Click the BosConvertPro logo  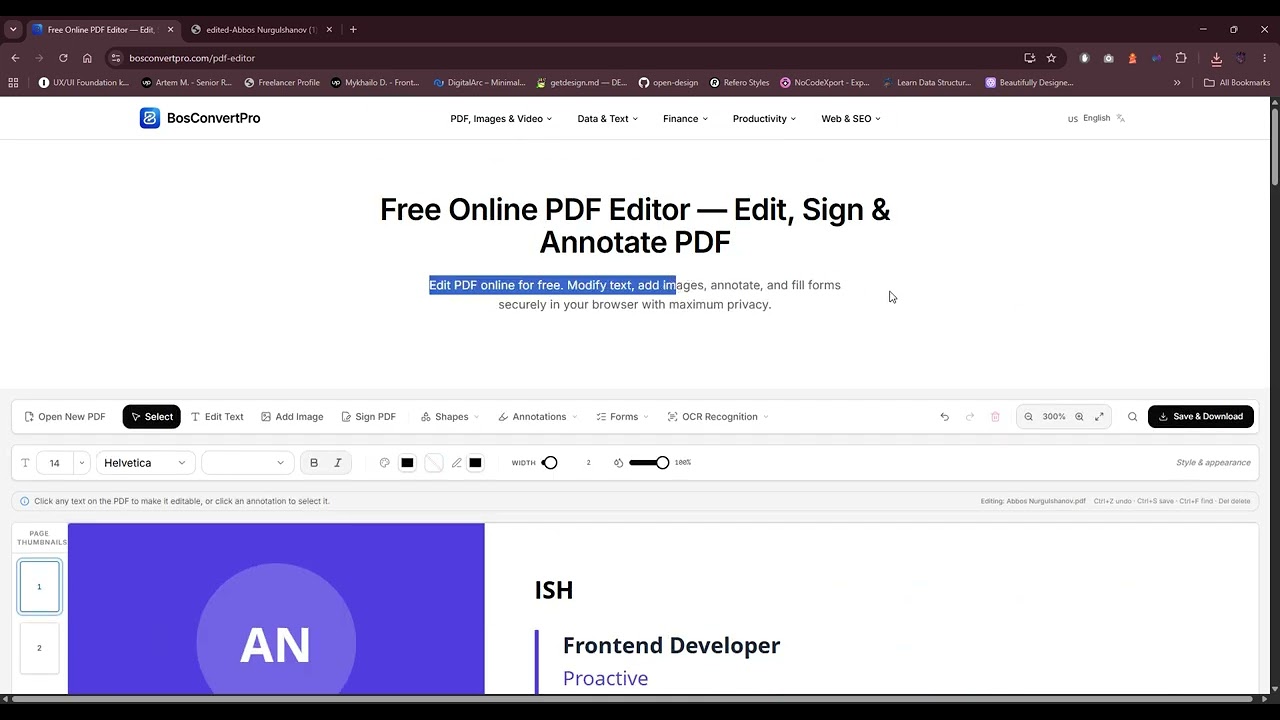coord(200,118)
